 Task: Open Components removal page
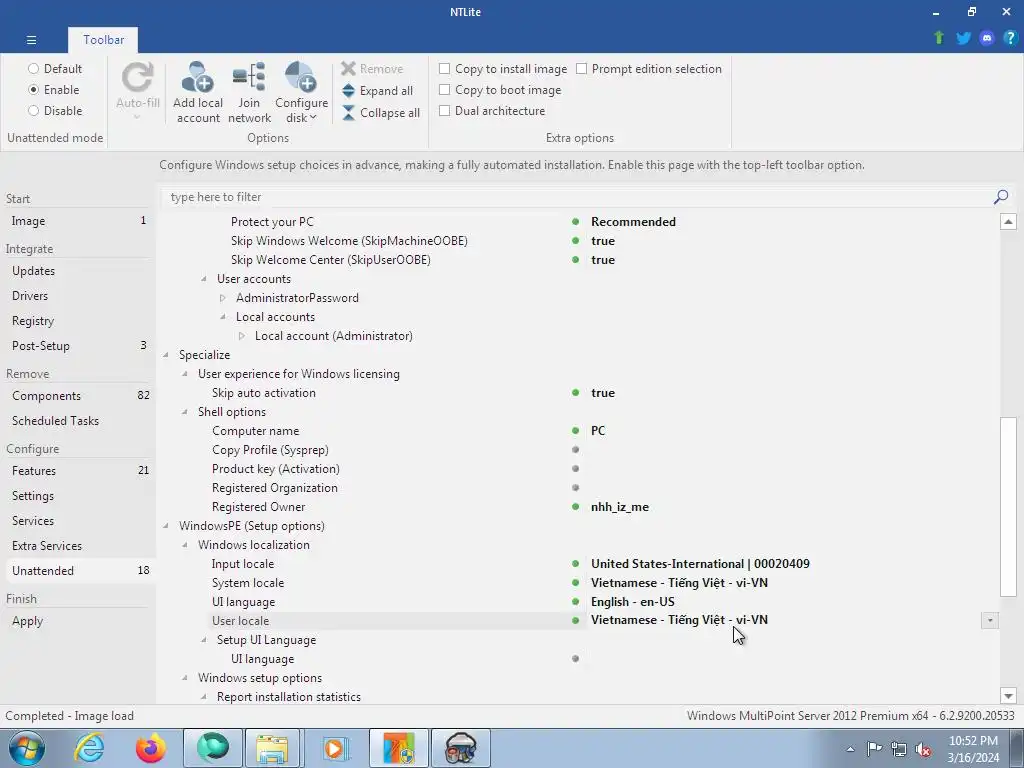click(x=78, y=396)
